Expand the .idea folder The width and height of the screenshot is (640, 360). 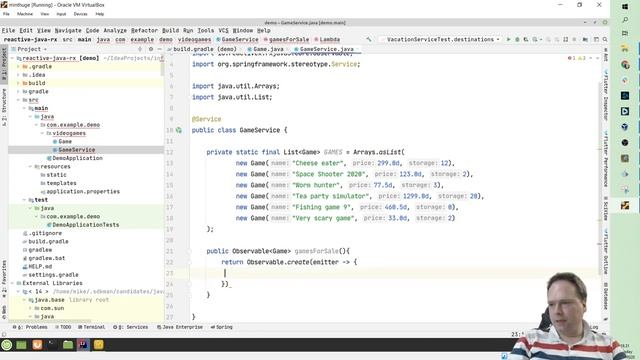click(x=18, y=75)
